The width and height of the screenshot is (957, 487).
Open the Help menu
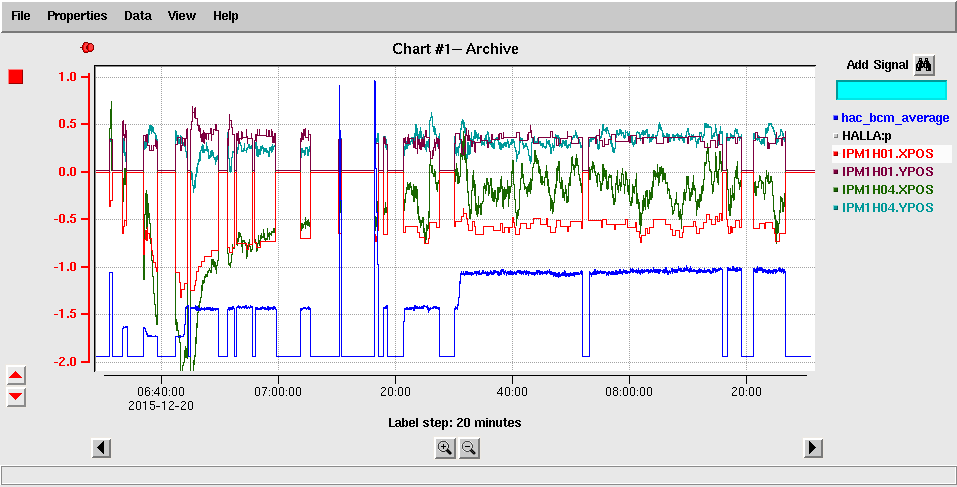pos(225,16)
